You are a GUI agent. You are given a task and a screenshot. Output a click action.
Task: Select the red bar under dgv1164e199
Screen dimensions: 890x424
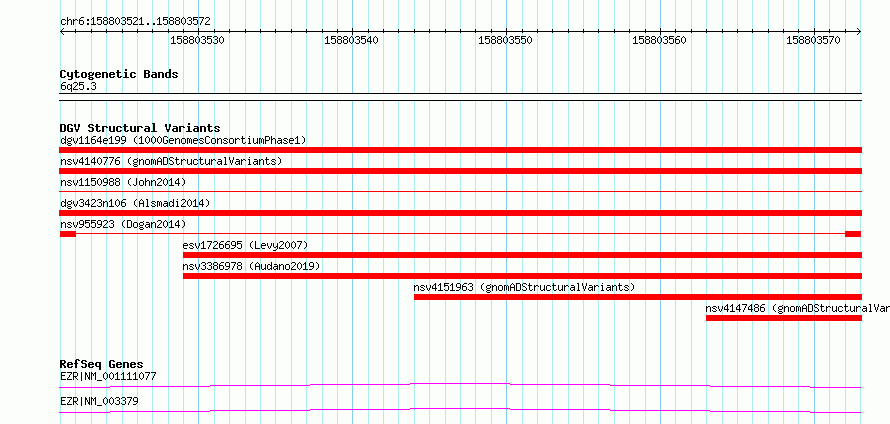click(x=460, y=150)
